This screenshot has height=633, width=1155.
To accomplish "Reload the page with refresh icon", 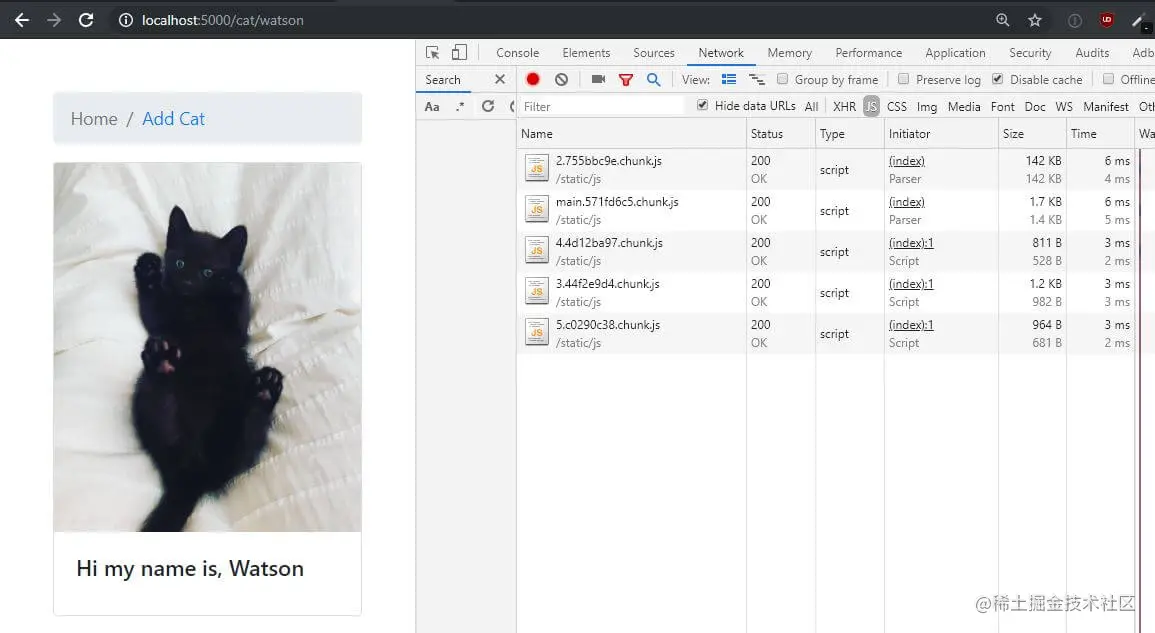I will (x=86, y=20).
